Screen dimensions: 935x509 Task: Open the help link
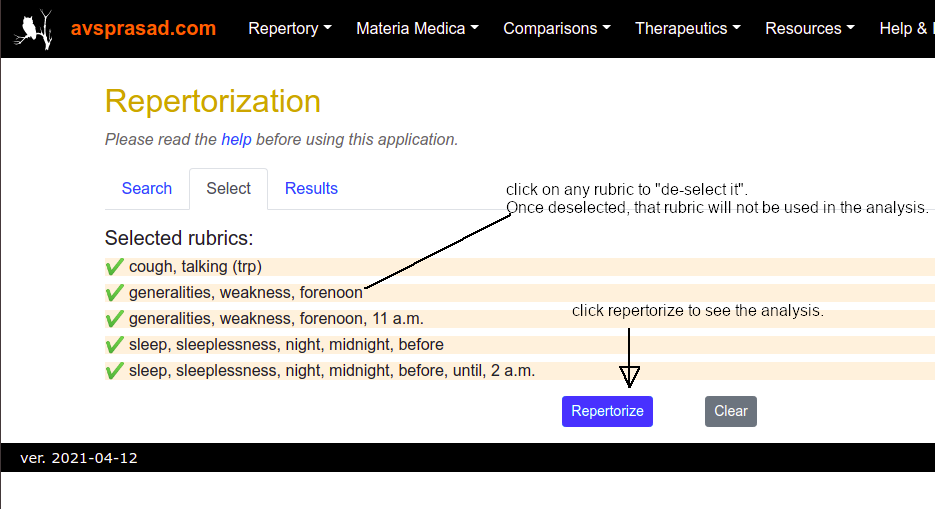[x=236, y=139]
